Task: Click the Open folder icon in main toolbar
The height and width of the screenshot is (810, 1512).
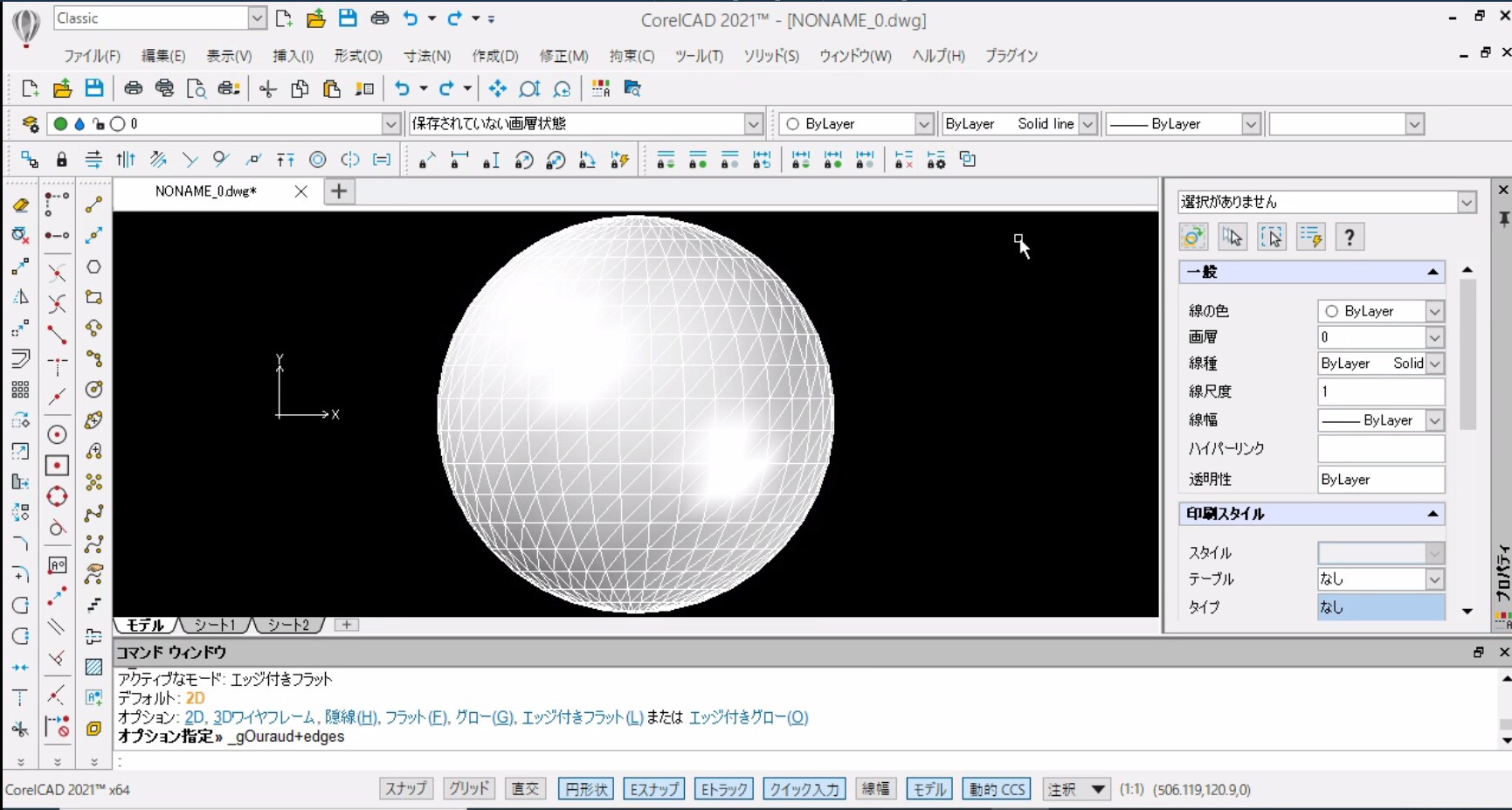Action: click(62, 88)
